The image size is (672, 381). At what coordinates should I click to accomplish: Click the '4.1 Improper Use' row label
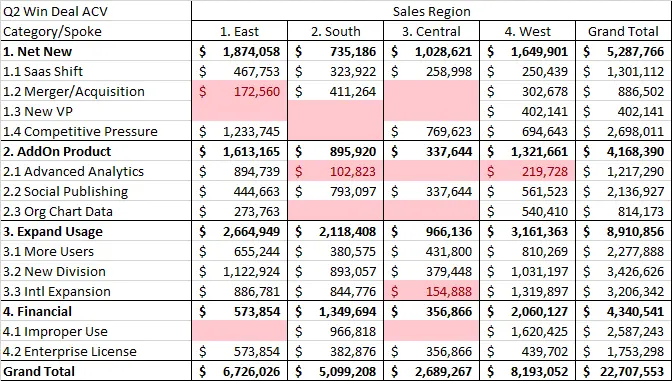pyautogui.click(x=96, y=331)
